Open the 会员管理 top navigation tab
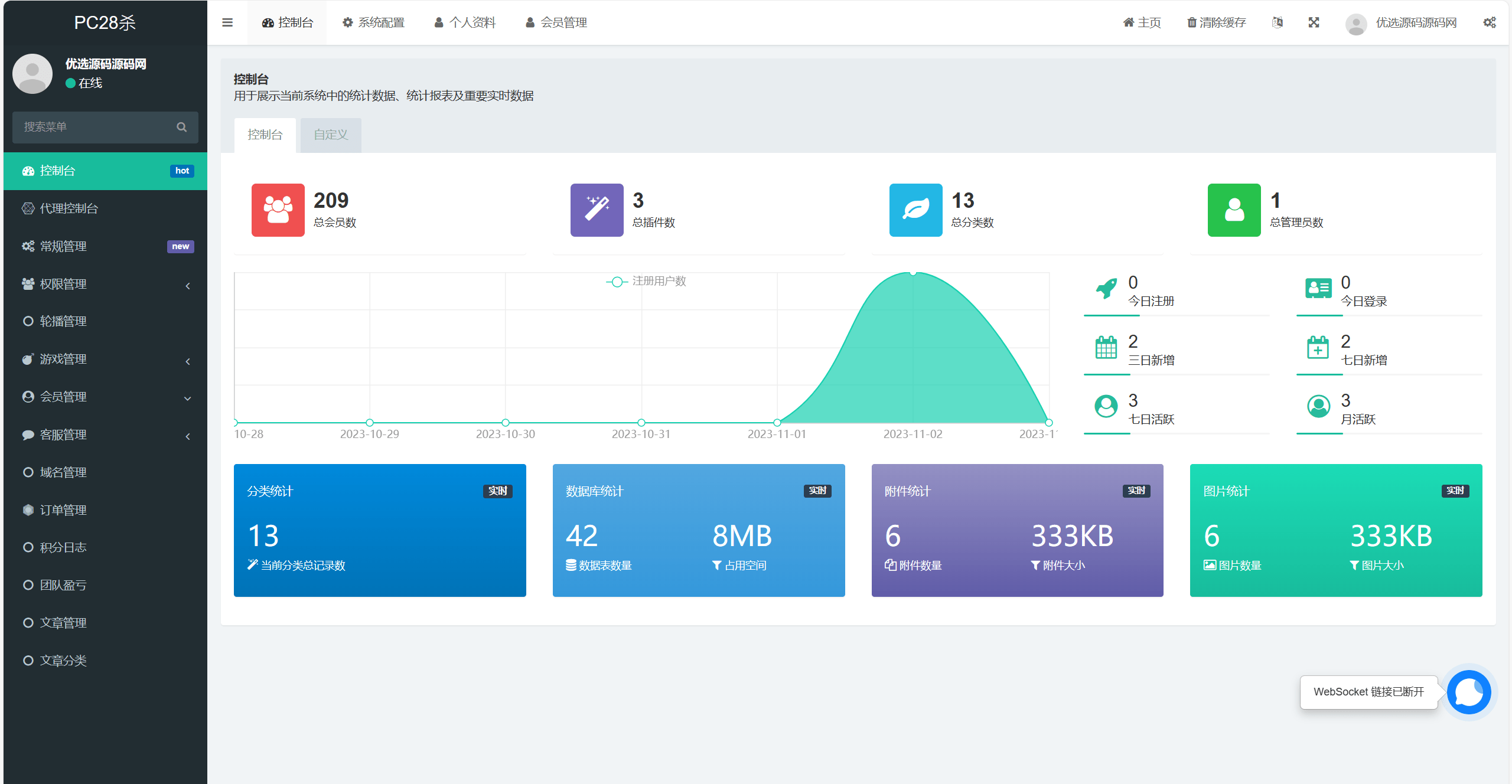The width and height of the screenshot is (1512, 784). click(x=556, y=23)
